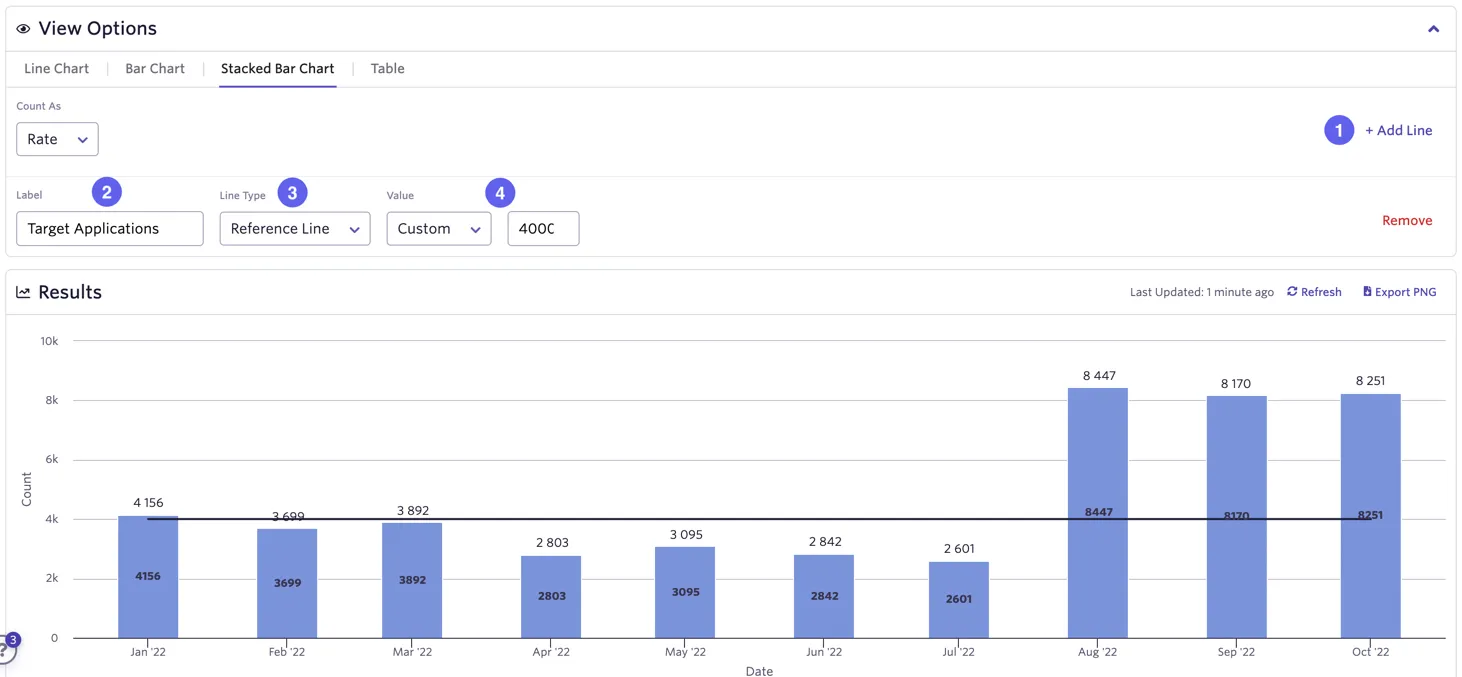1462x677 pixels.
Task: Click the Target Applications label field
Action: coord(110,228)
